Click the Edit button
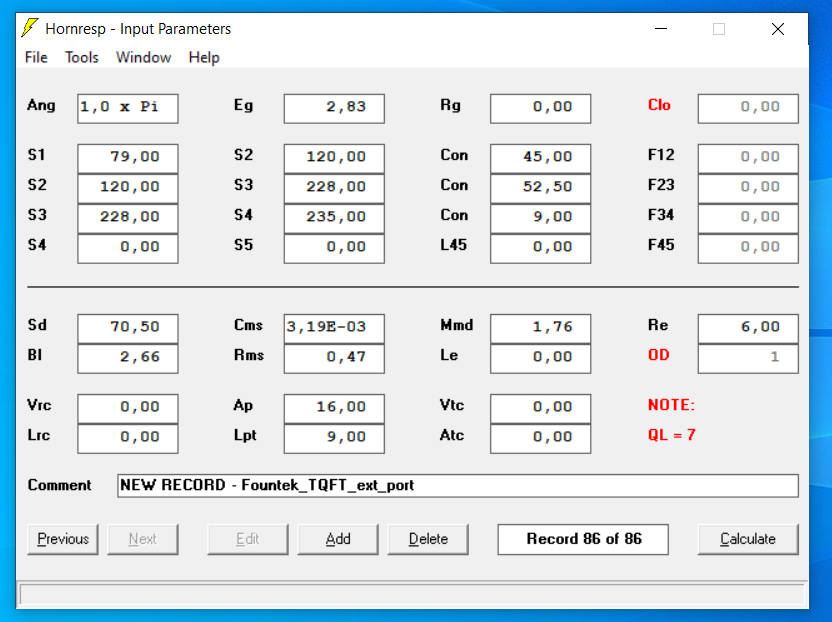 (248, 539)
